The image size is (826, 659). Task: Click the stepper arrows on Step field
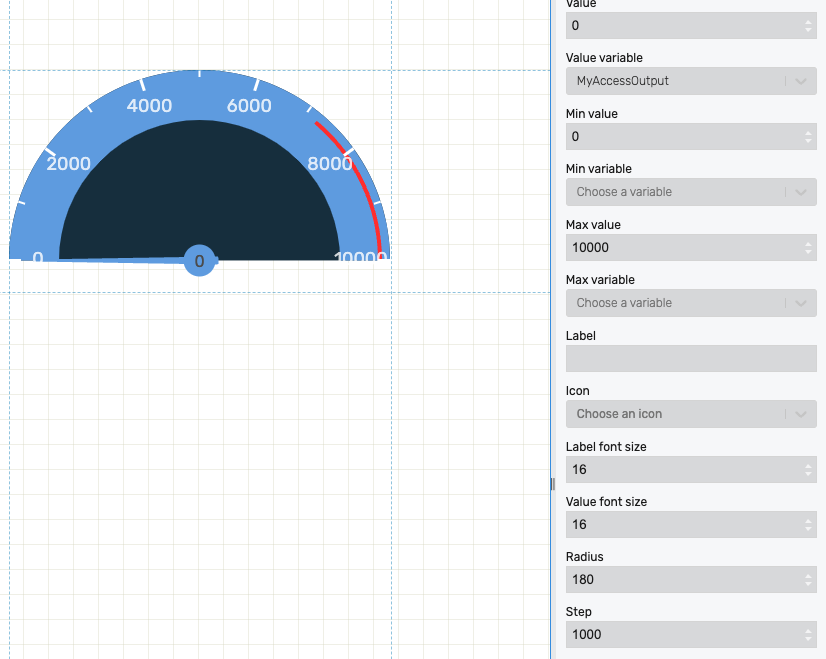[808, 634]
